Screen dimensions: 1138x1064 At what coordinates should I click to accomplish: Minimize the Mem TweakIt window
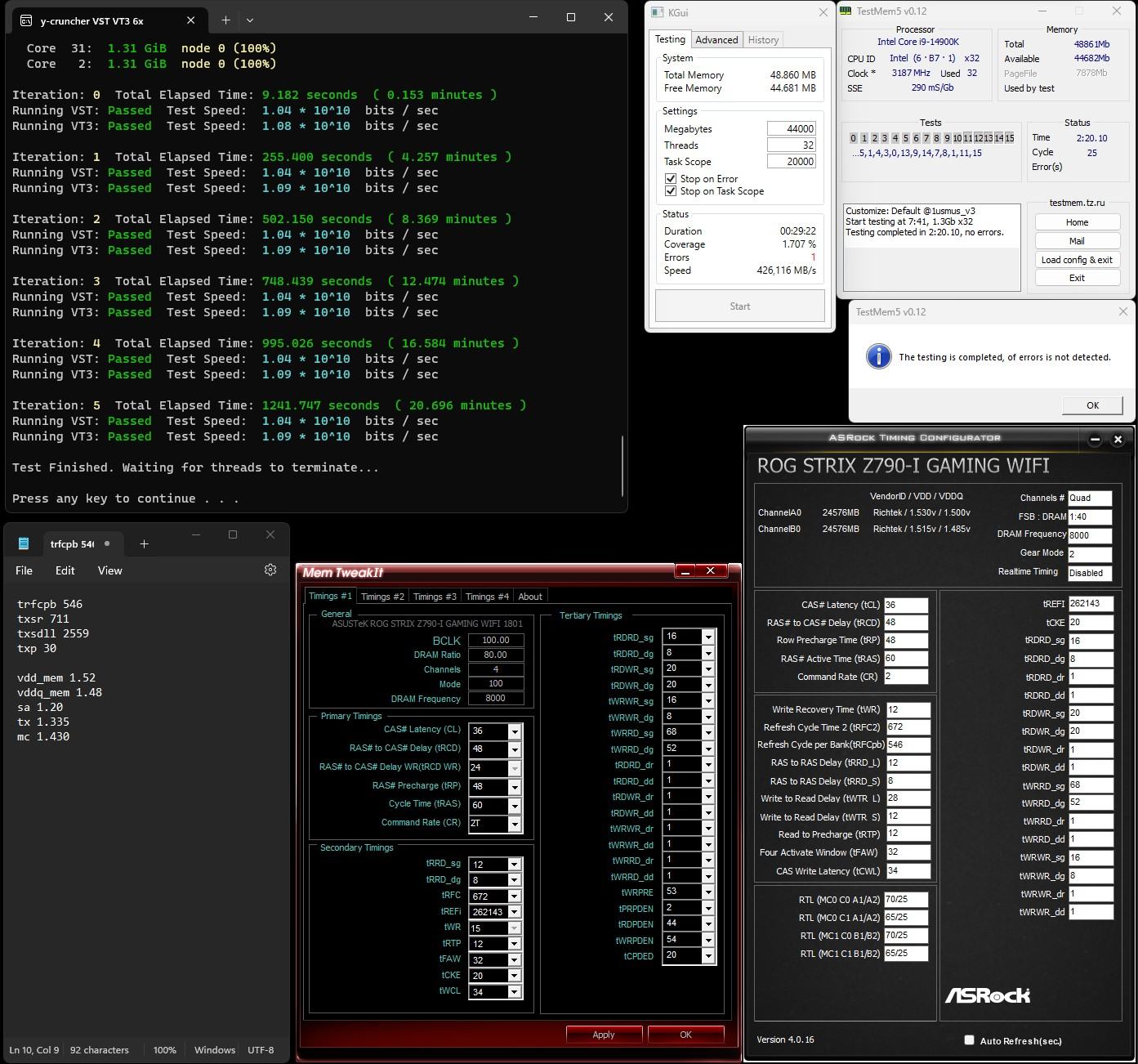(685, 570)
